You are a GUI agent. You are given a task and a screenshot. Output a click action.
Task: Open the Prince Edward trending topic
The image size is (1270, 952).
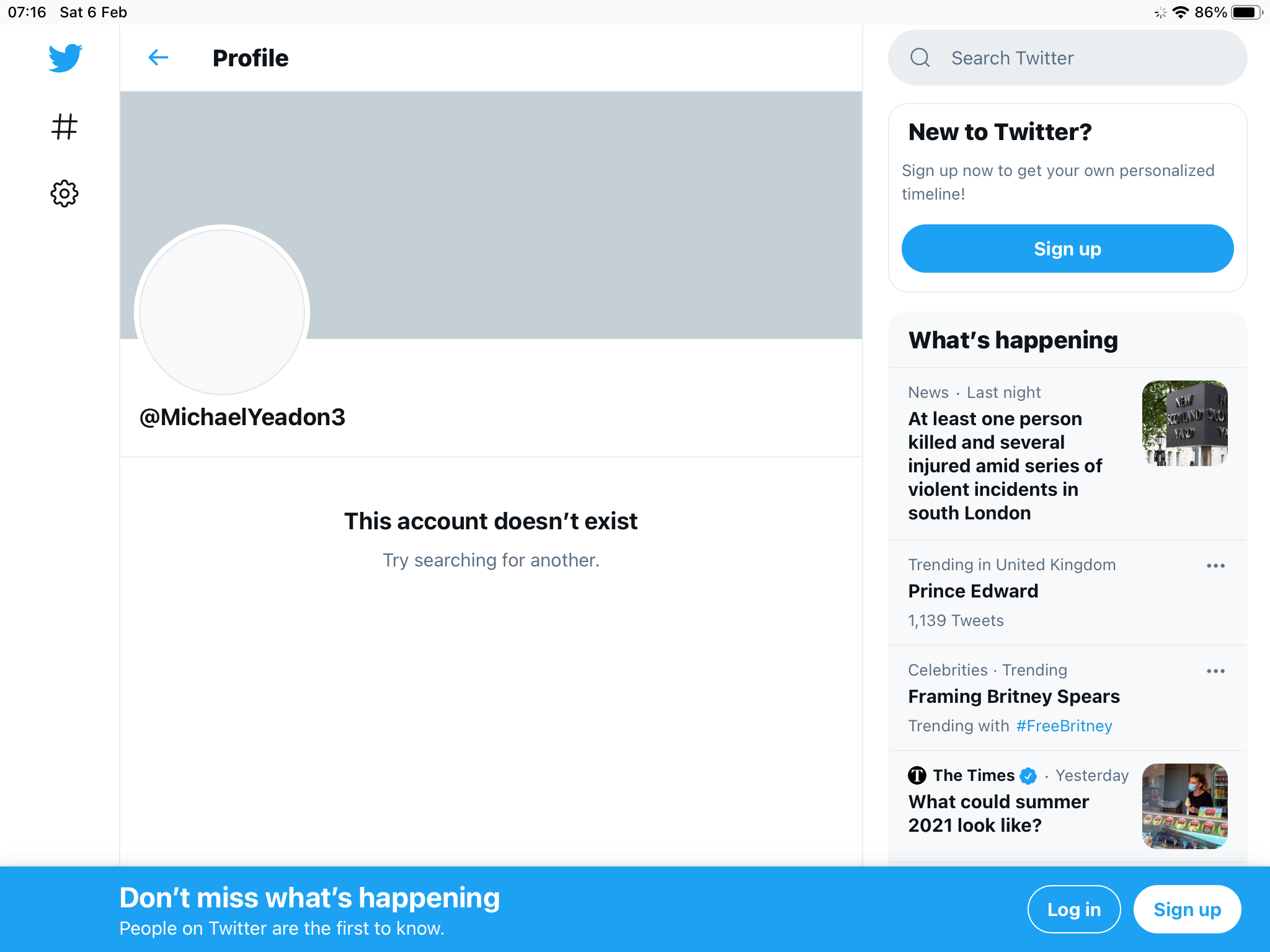tap(973, 591)
